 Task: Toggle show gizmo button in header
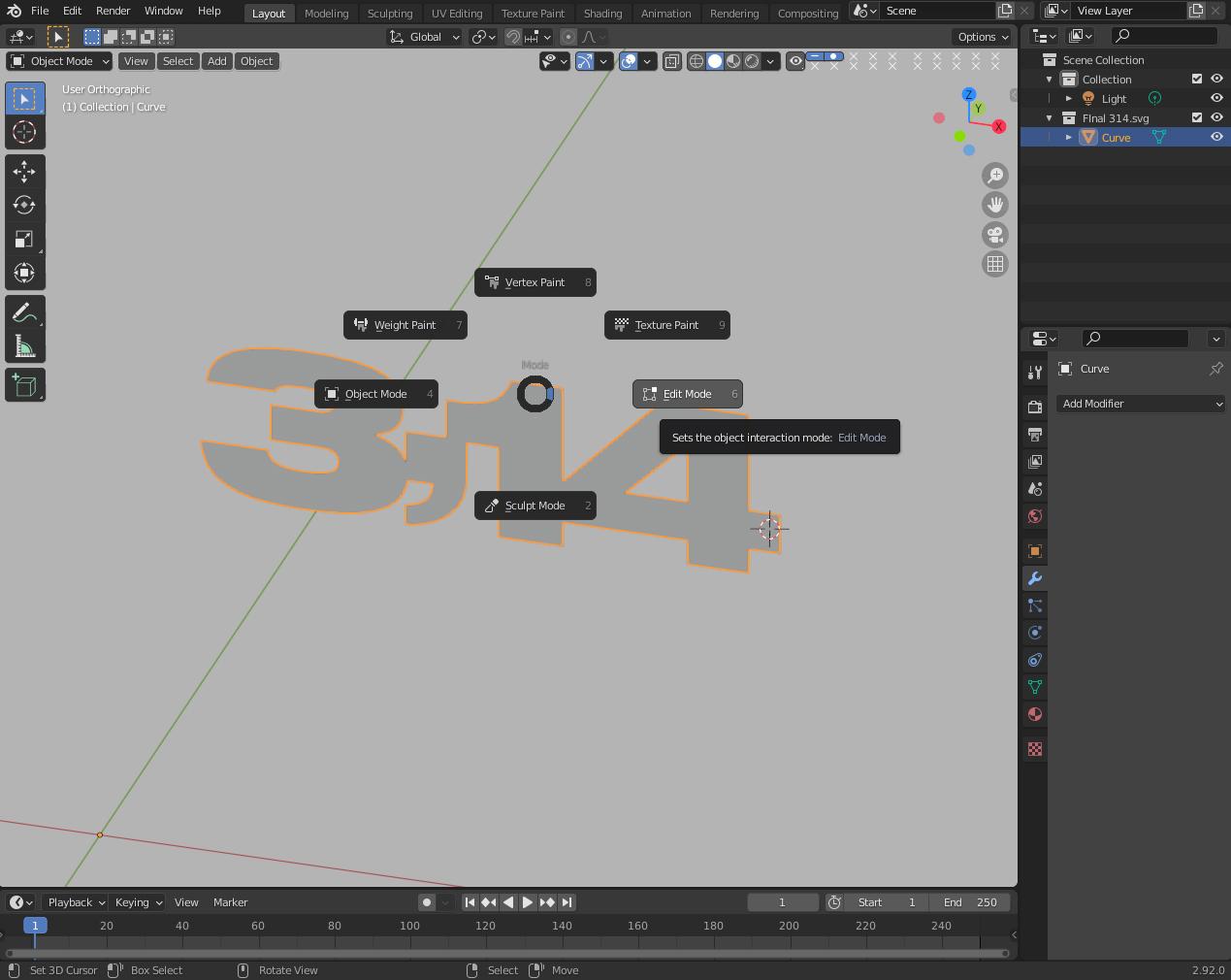coord(585,61)
